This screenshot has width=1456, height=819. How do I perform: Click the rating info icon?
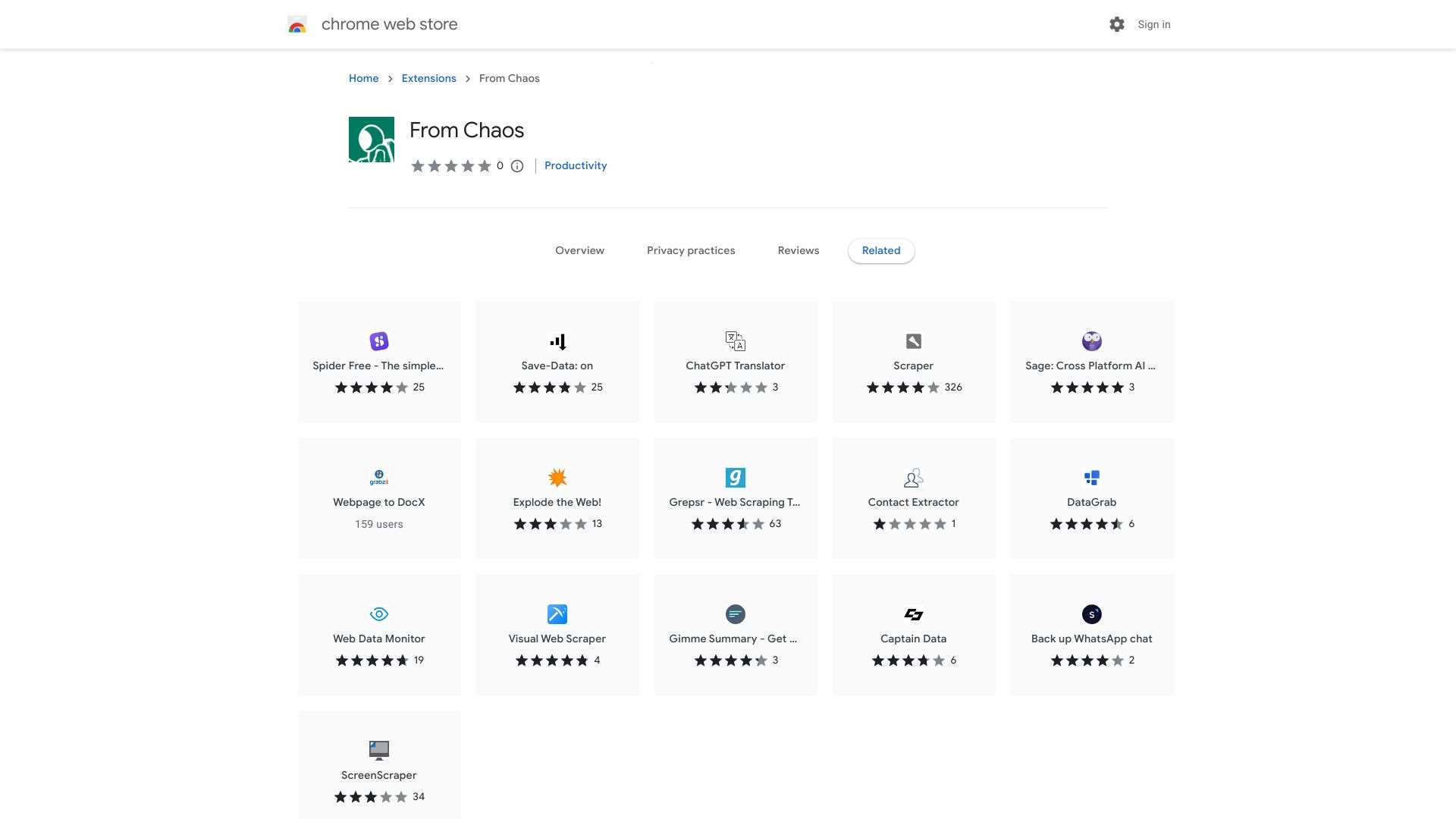coord(517,166)
